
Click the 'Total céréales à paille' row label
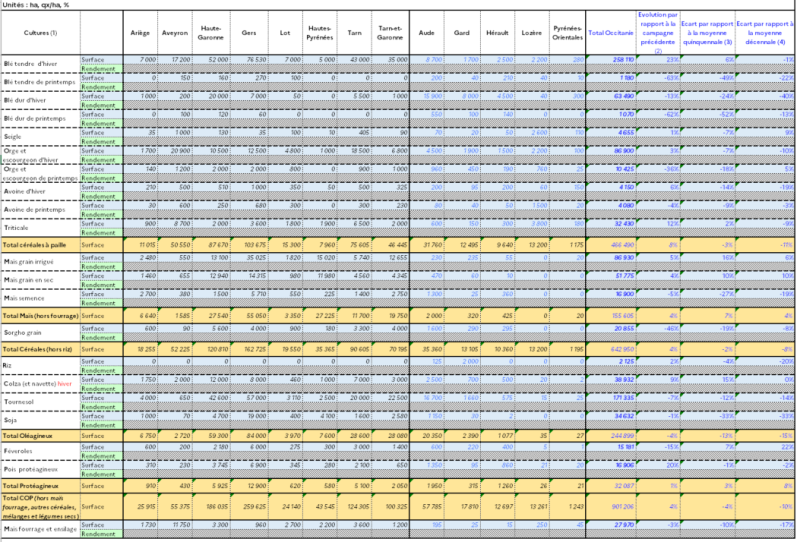(x=34, y=245)
